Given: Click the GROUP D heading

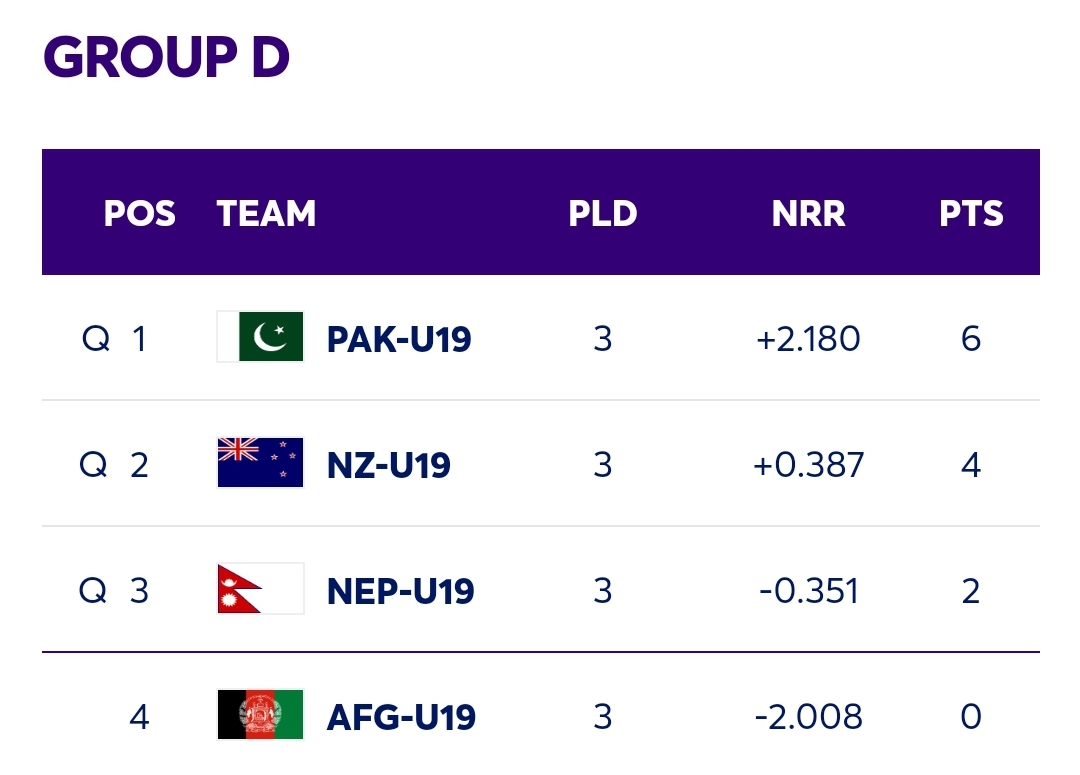Looking at the screenshot, I should pyautogui.click(x=166, y=56).
